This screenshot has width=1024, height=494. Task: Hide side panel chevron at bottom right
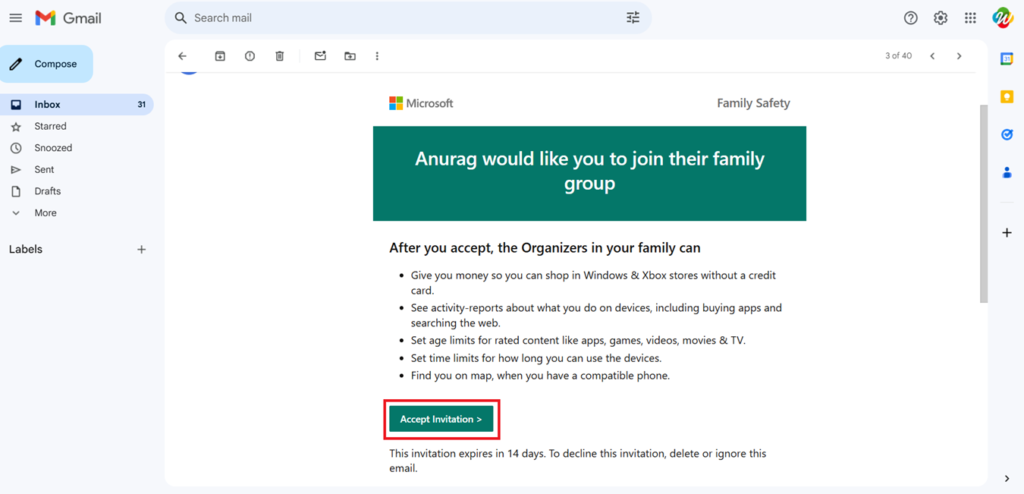[1007, 479]
